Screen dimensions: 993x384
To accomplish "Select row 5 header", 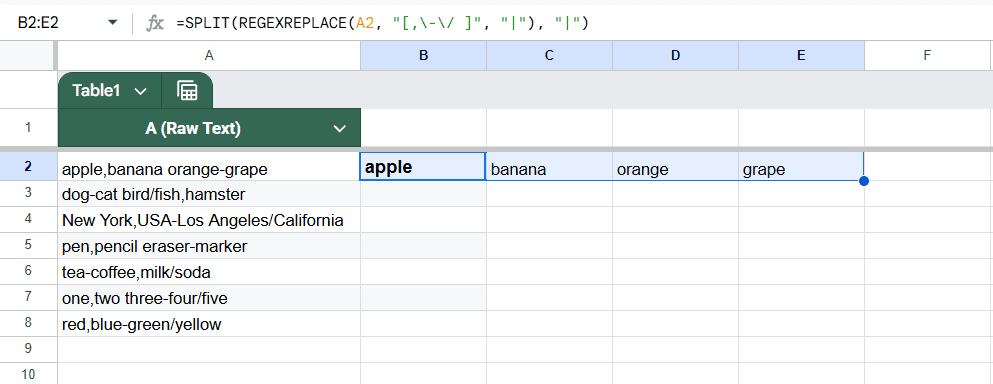I will click(x=28, y=245).
